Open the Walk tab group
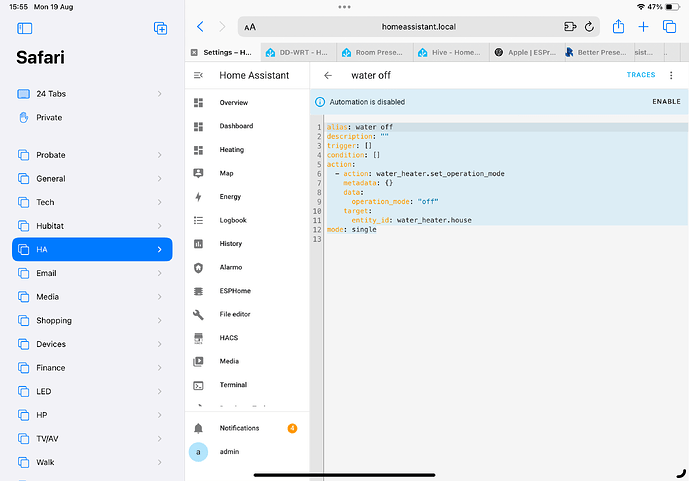This screenshot has height=481, width=689. pos(92,463)
